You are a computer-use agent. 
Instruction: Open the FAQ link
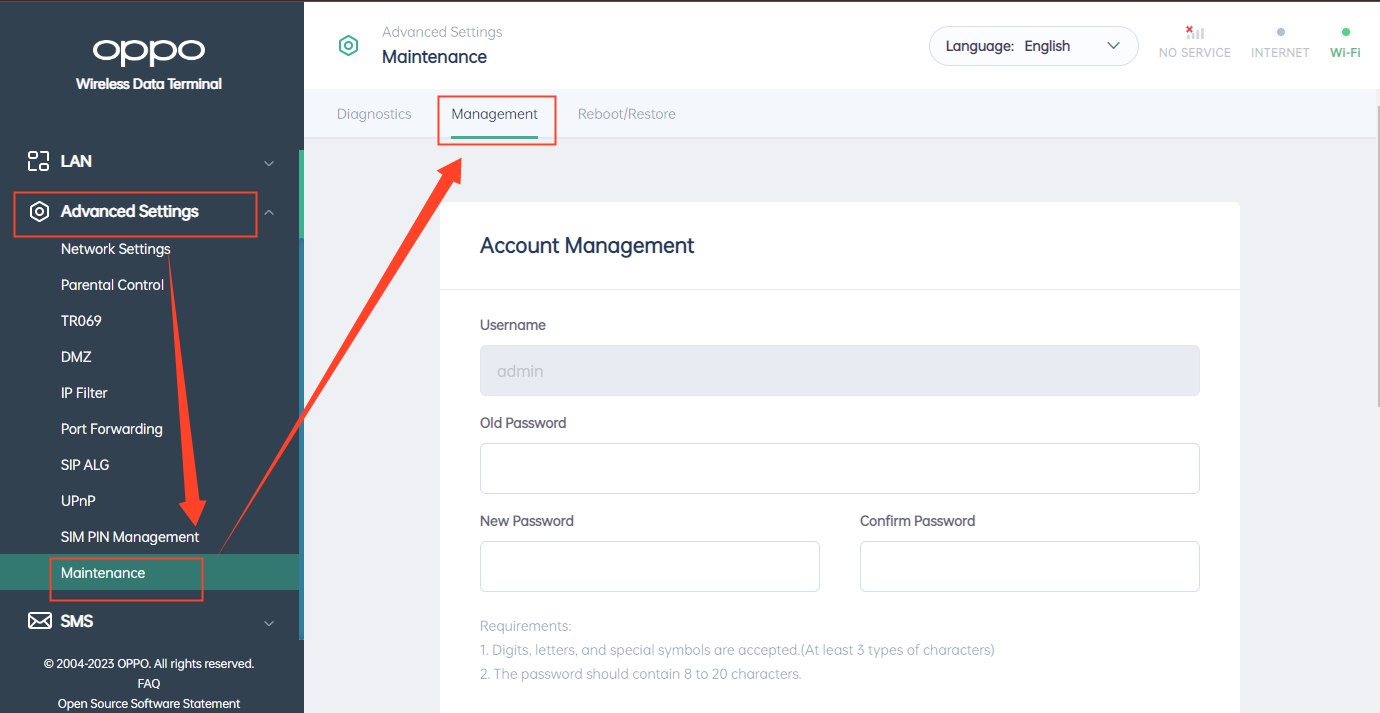point(149,684)
